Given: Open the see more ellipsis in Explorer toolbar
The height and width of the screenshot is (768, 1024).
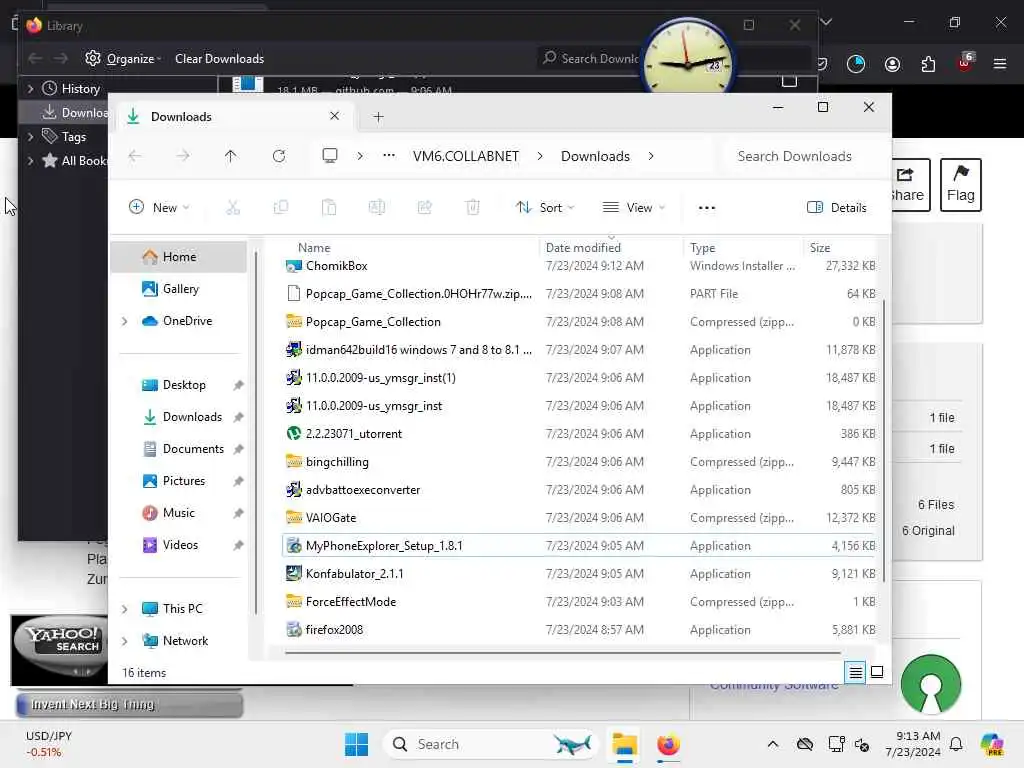Looking at the screenshot, I should click(x=707, y=208).
